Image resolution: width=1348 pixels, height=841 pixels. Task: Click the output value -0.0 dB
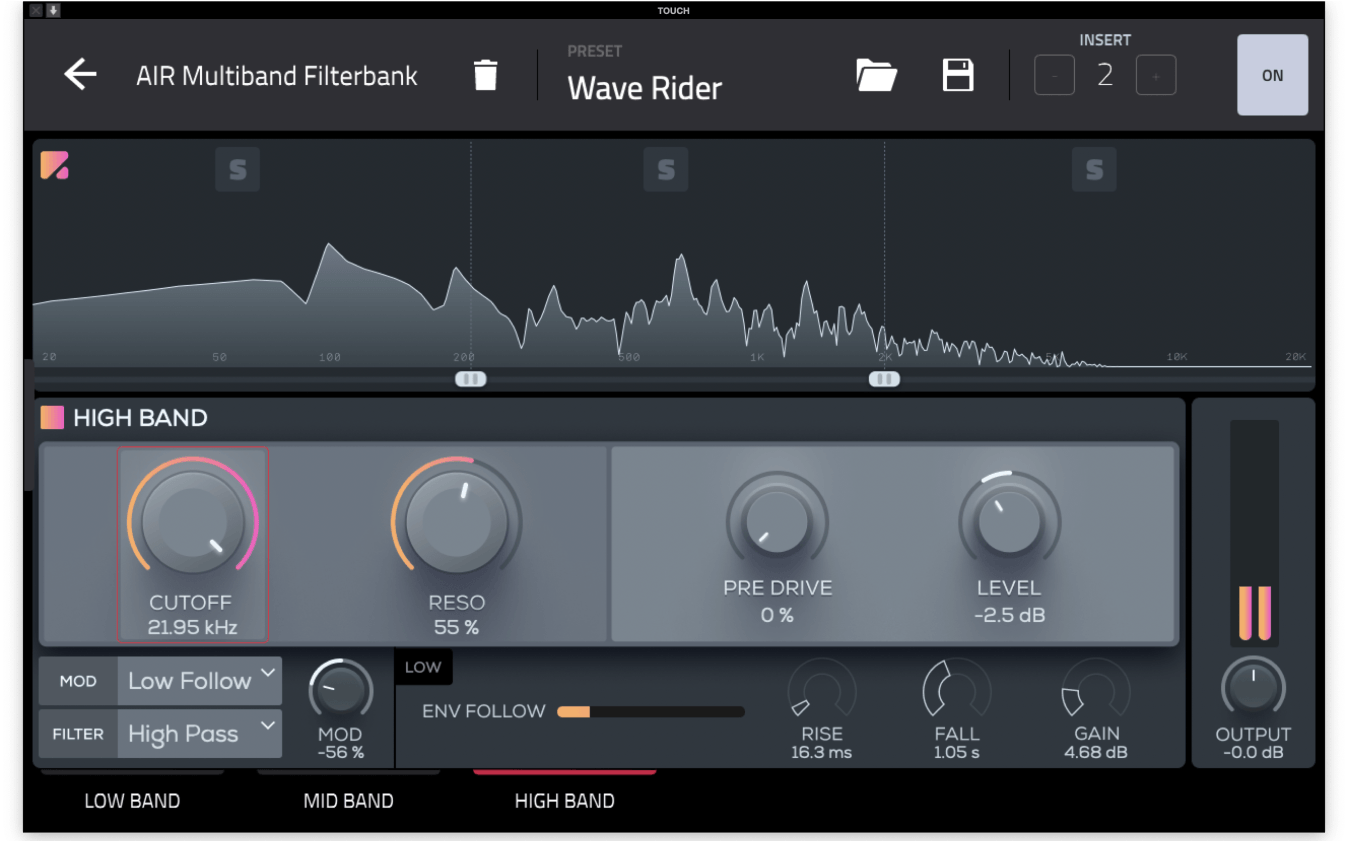[x=1253, y=752]
